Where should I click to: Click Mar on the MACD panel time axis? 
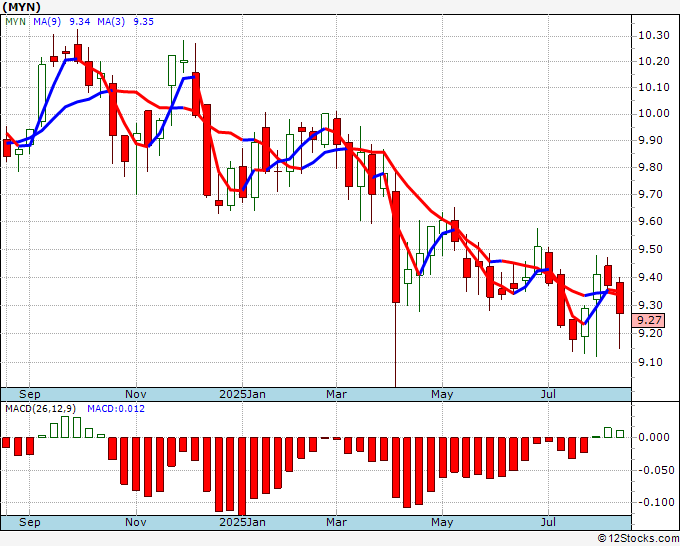click(x=337, y=522)
